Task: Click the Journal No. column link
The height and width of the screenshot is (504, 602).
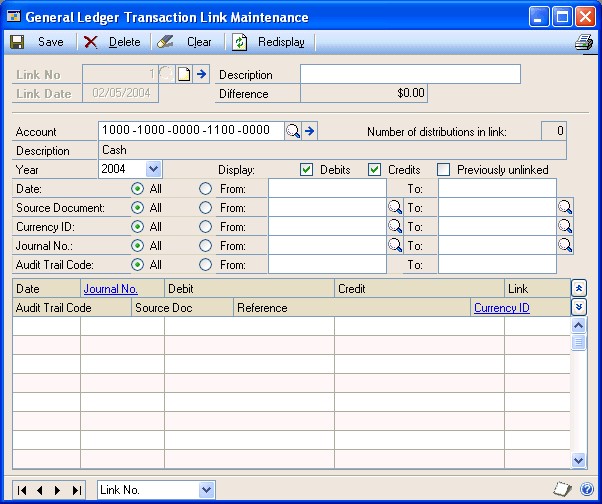Action: [x=111, y=289]
